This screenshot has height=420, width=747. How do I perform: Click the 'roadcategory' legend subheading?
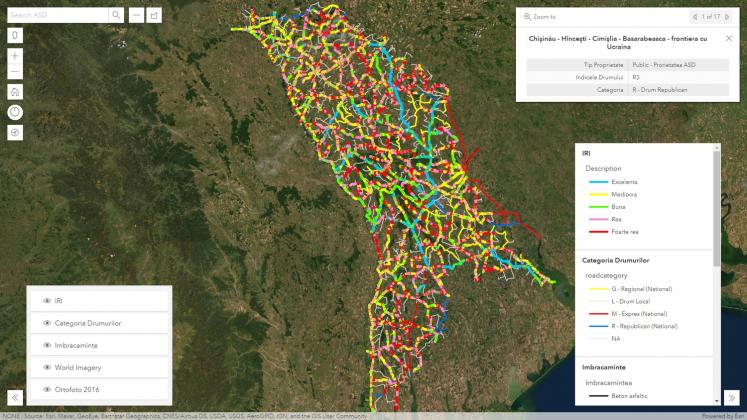[606, 276]
